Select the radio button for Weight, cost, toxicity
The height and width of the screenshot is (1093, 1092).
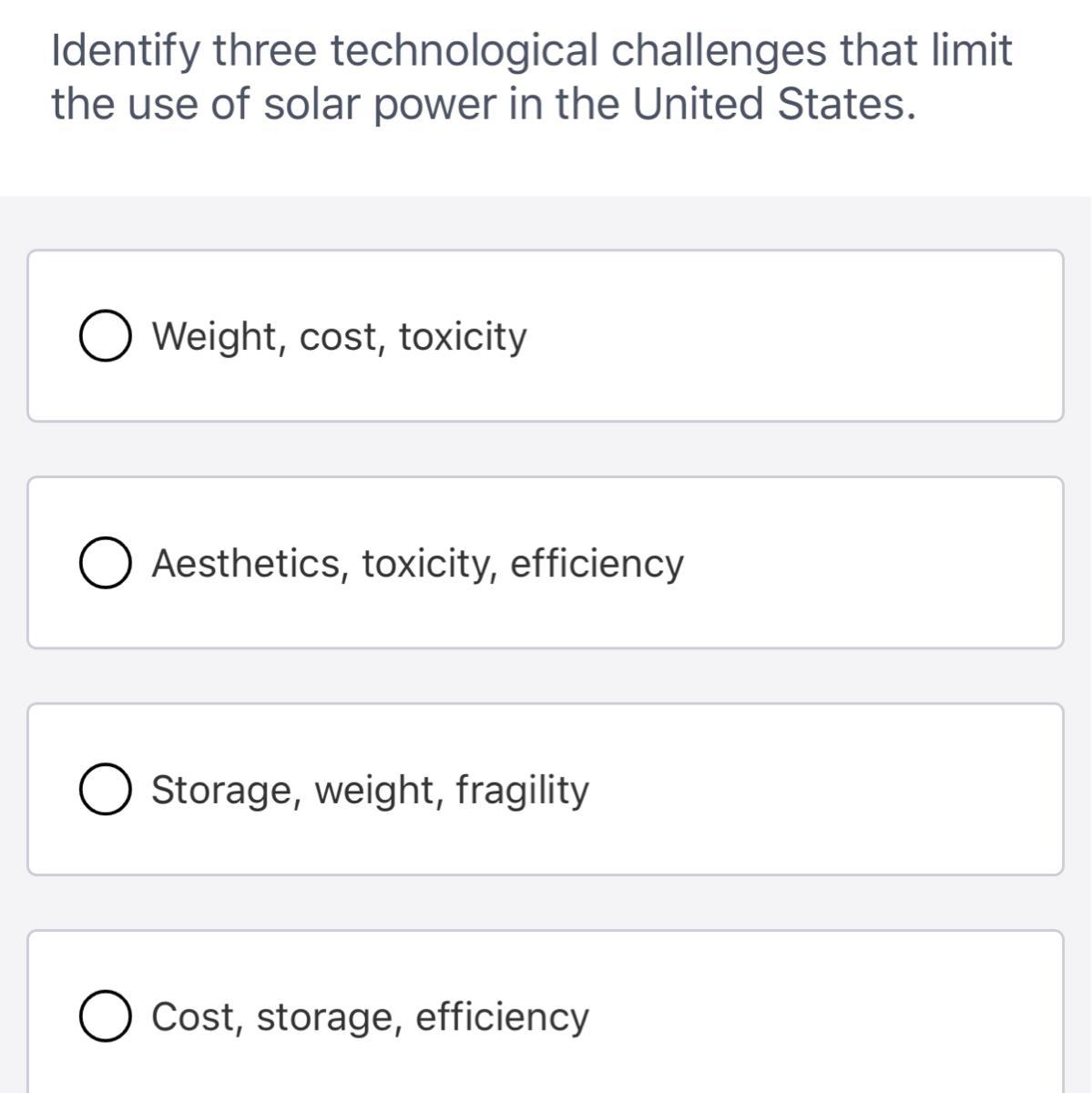[x=103, y=337]
